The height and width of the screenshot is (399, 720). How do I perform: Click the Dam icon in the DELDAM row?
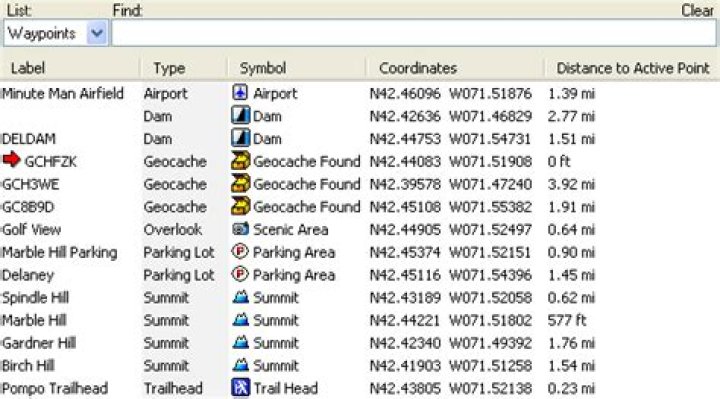click(240, 138)
